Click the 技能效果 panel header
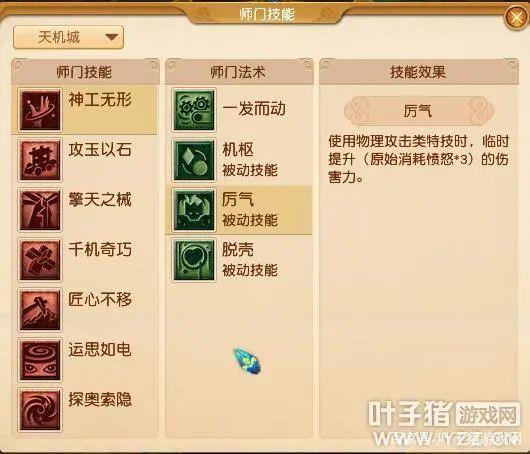This screenshot has width=530, height=454. coord(418,72)
